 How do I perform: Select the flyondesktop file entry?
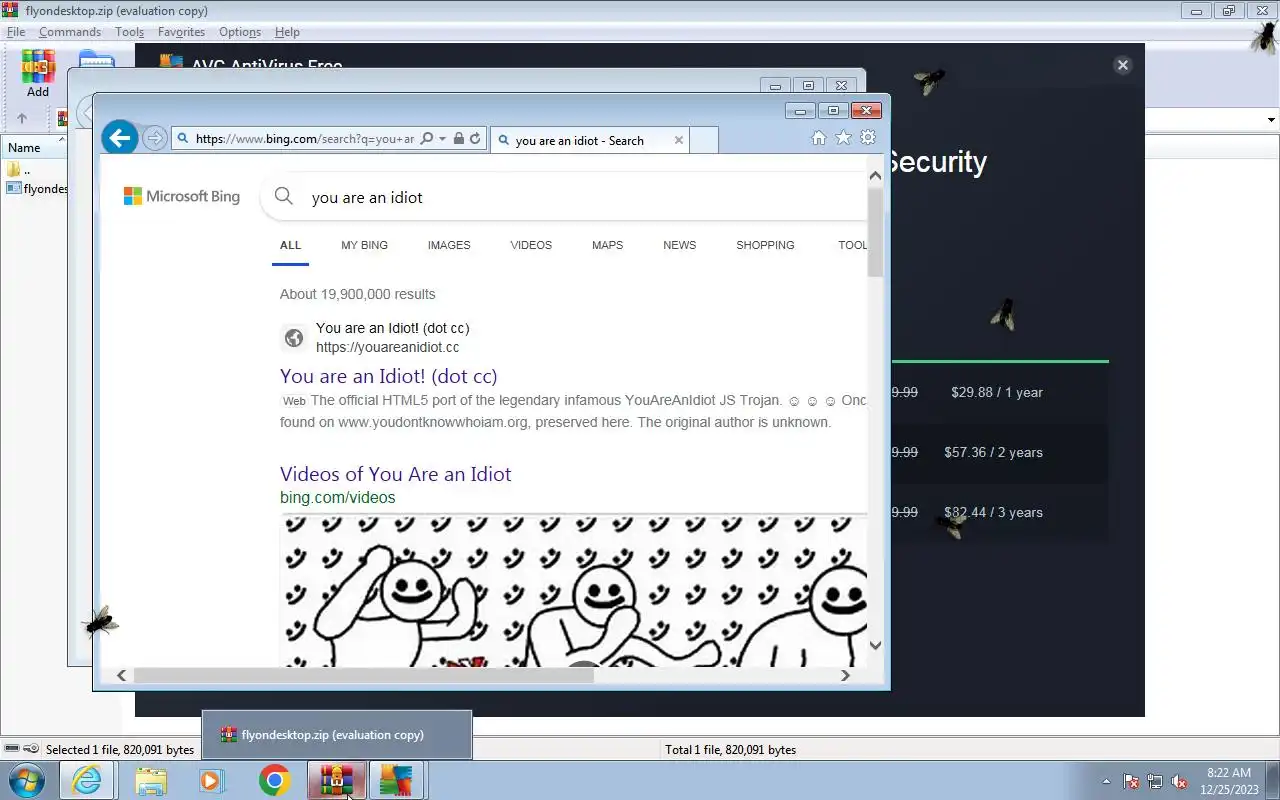point(37,188)
